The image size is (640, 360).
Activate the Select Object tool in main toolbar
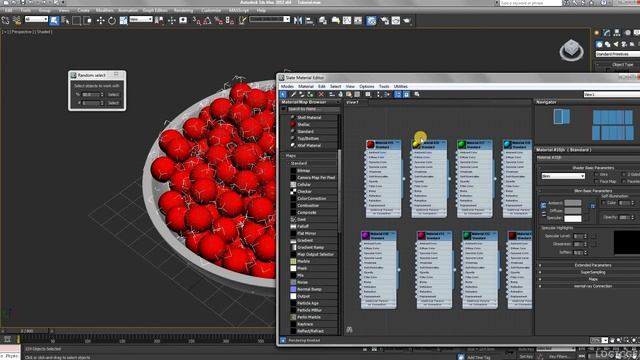click(54, 20)
